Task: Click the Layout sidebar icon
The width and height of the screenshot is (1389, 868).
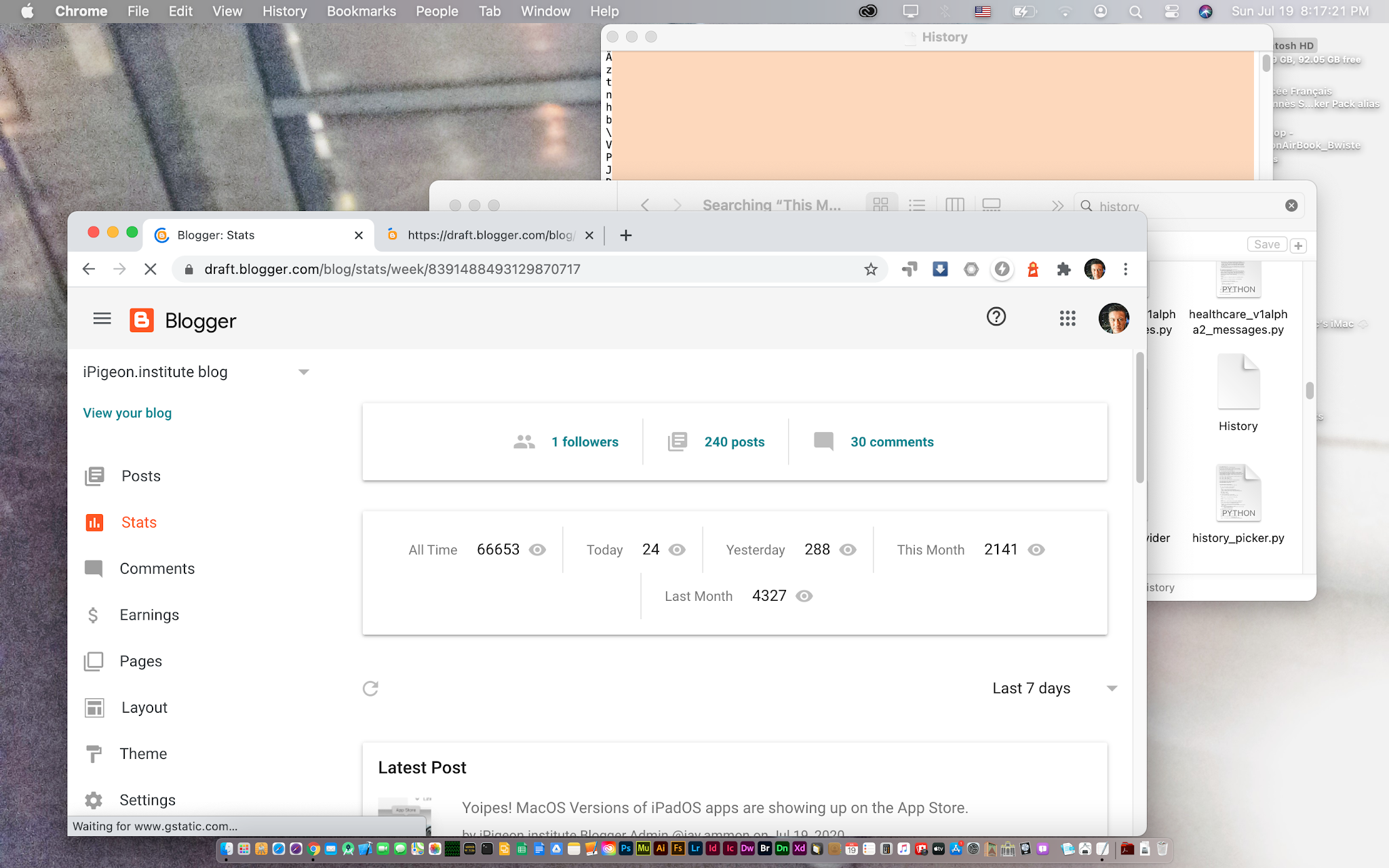Action: [x=94, y=707]
